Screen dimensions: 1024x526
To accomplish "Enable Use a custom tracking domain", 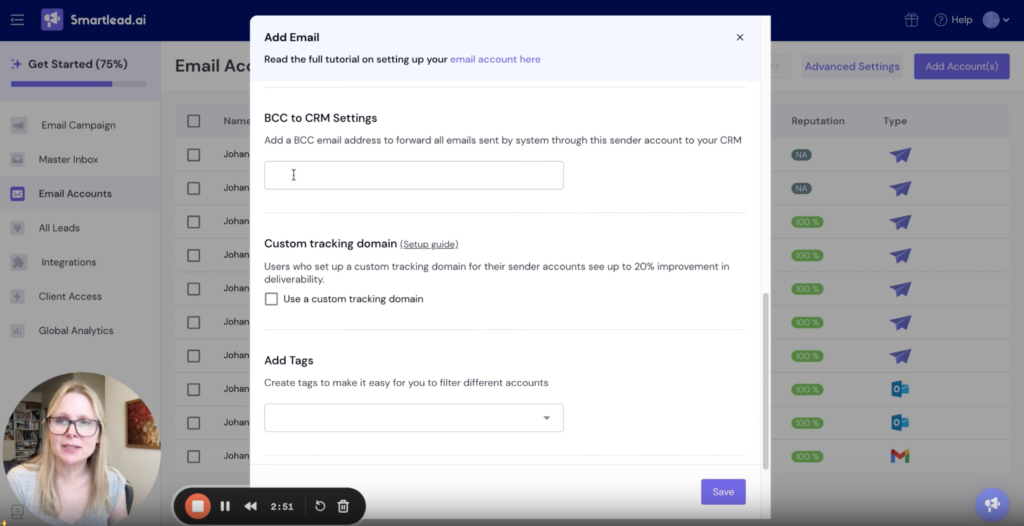I will point(271,299).
